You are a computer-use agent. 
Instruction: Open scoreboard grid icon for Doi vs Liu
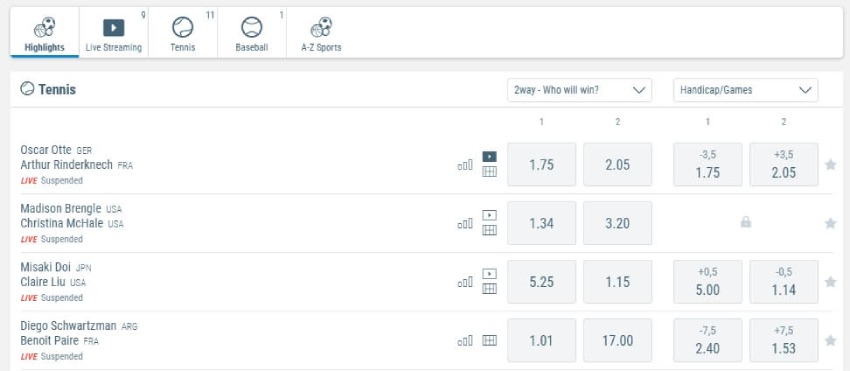point(489,289)
